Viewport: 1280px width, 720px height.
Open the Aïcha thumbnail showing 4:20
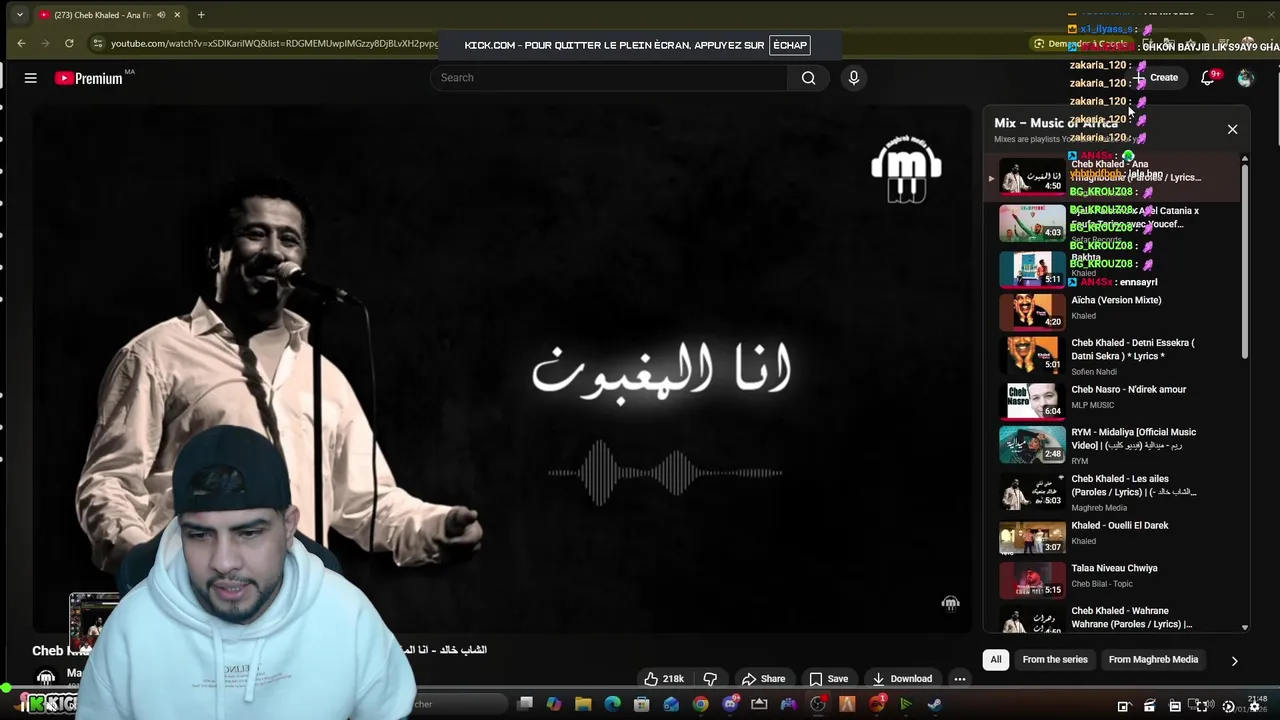(1032, 311)
